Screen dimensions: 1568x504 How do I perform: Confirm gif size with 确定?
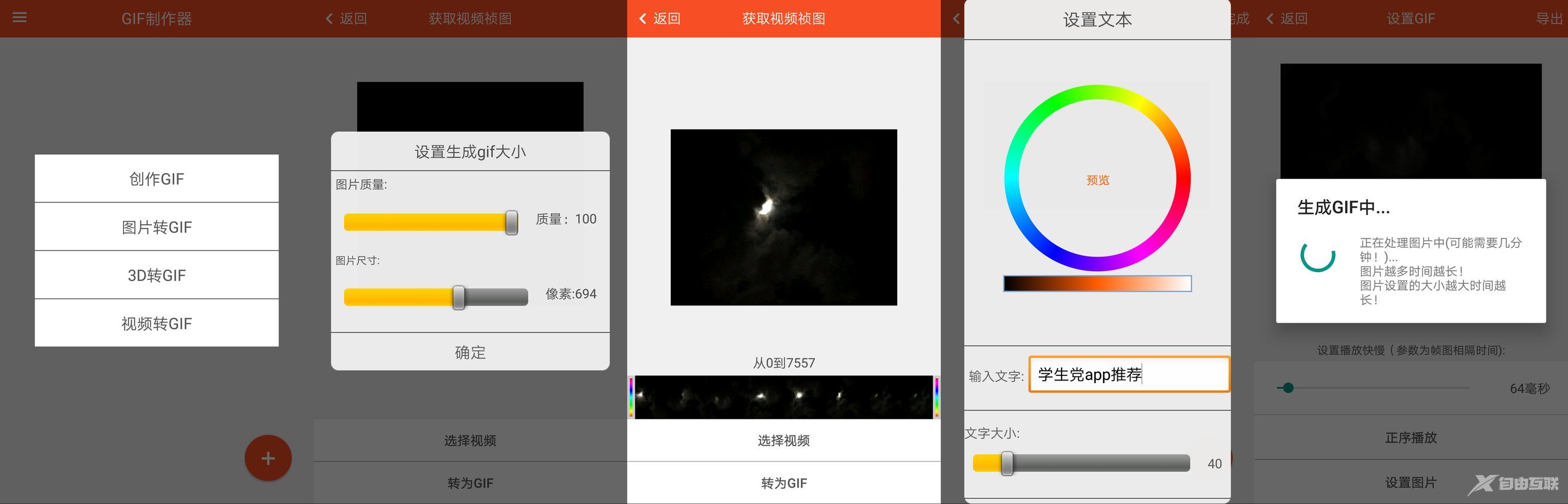(x=470, y=352)
